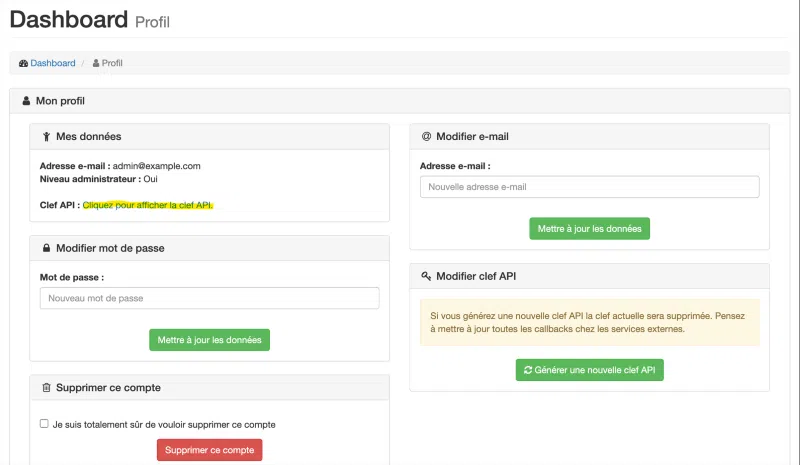Click the padlock icon by Modifier mot de passe
This screenshot has width=800, height=465.
(x=46, y=248)
